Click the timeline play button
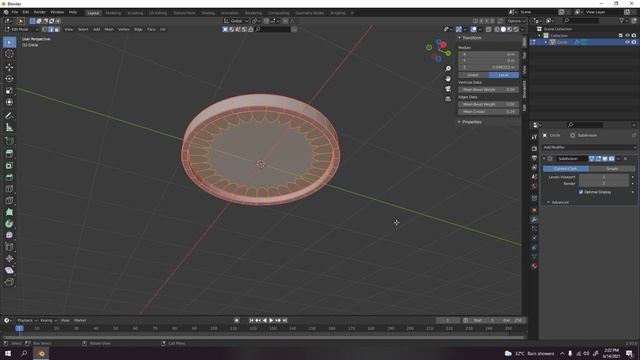The height and width of the screenshot is (360, 640). coord(271,320)
